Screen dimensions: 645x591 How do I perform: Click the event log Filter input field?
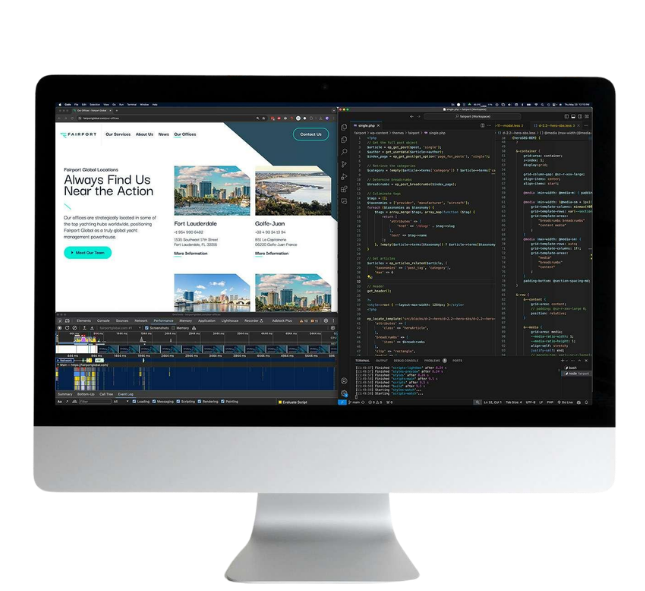(95, 401)
